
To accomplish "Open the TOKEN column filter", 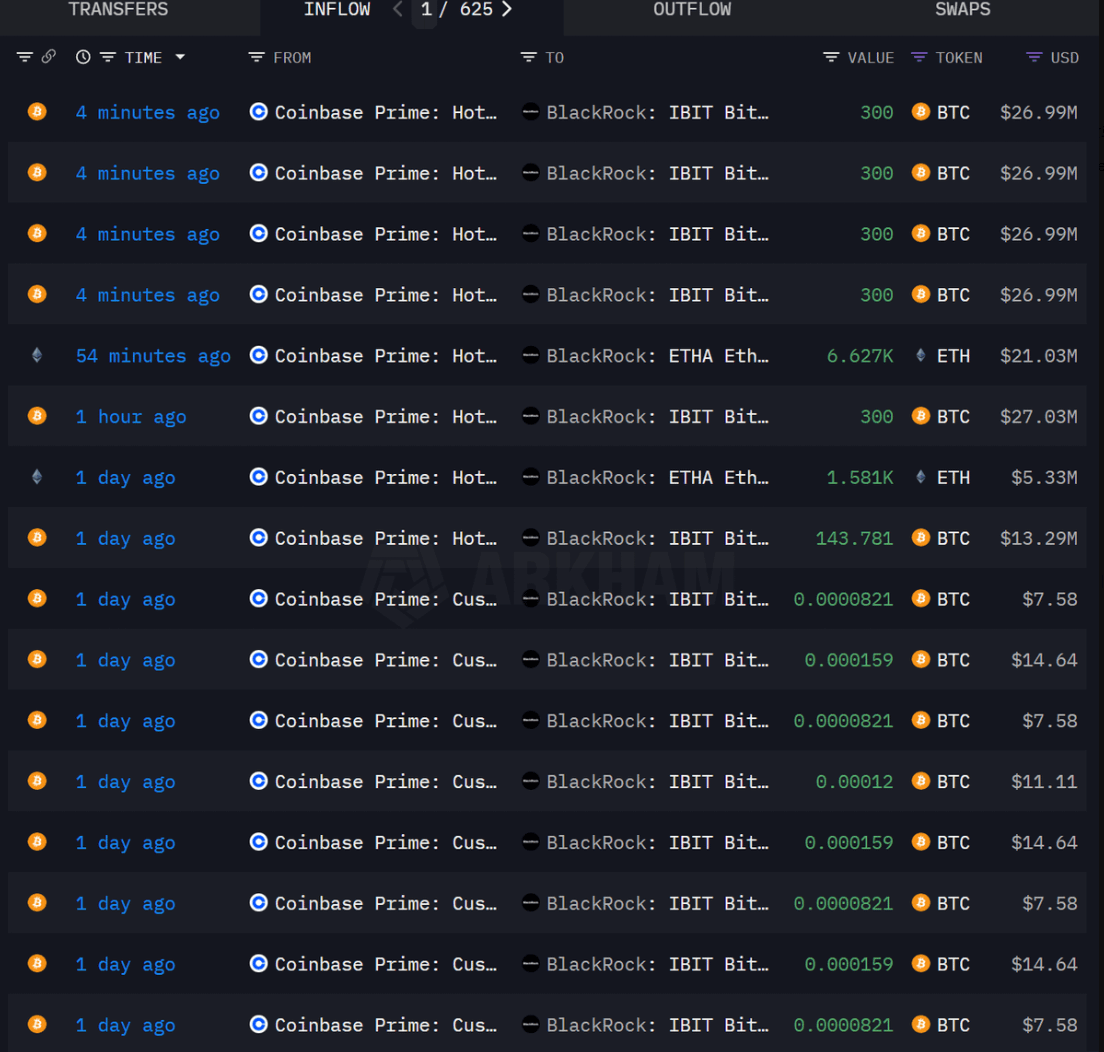I will pyautogui.click(x=919, y=57).
